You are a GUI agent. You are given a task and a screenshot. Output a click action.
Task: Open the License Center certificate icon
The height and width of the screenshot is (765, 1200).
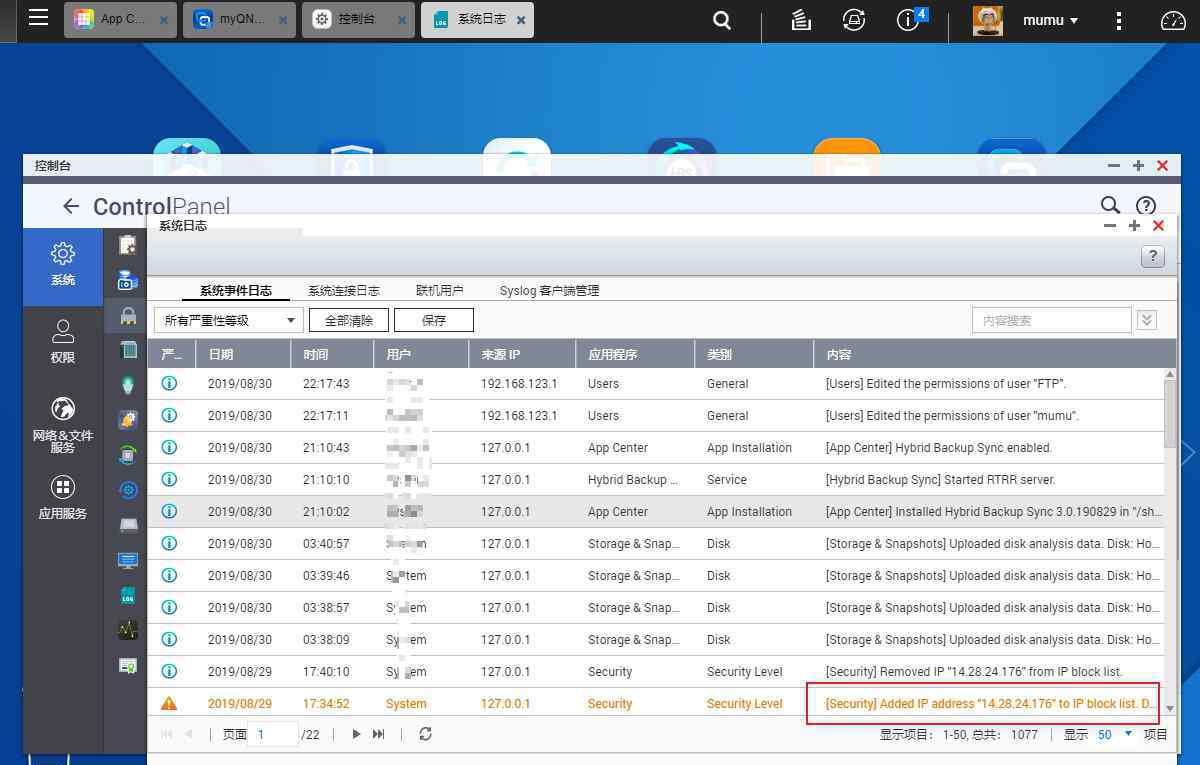pyautogui.click(x=128, y=665)
